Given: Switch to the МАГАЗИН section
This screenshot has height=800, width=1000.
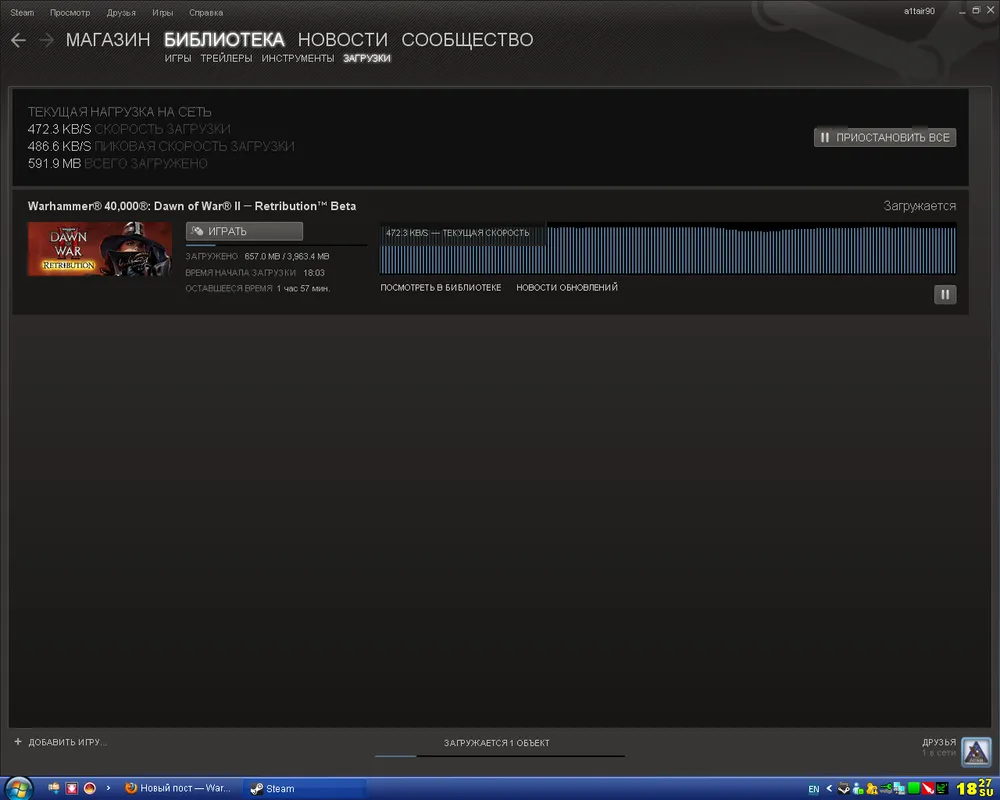Looking at the screenshot, I should click(x=108, y=40).
